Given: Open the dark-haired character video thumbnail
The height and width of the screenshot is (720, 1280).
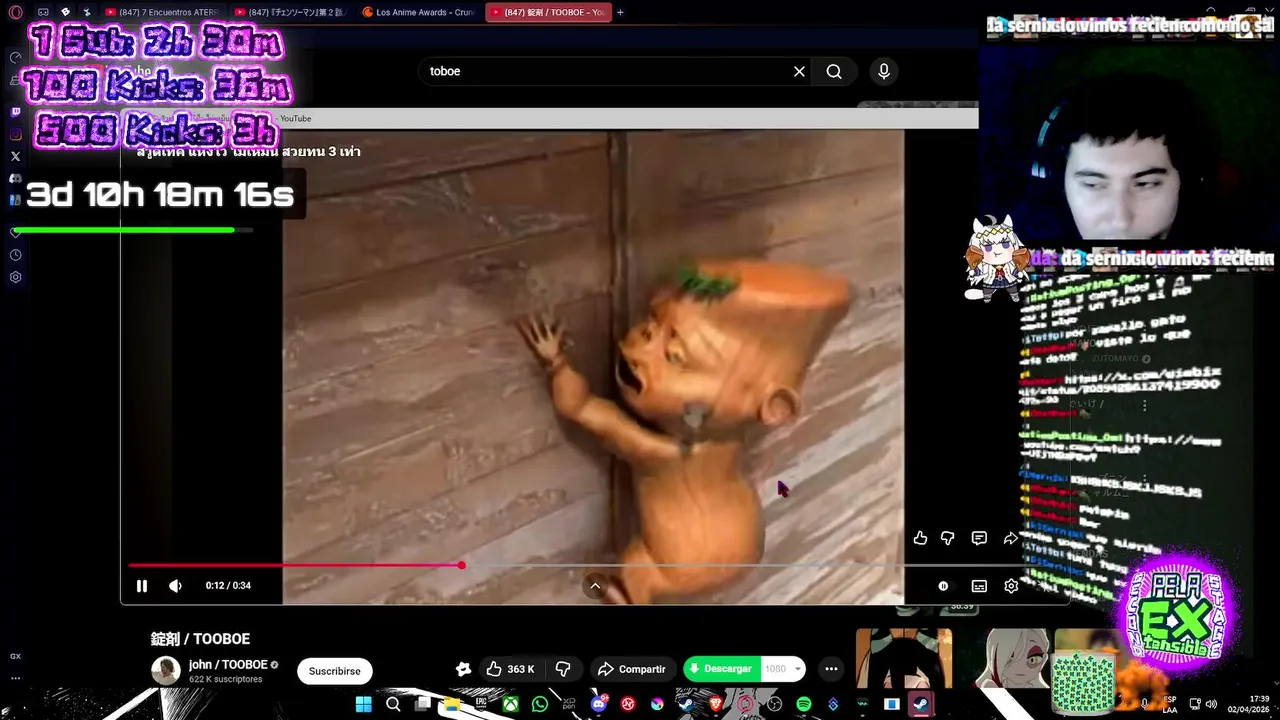Looking at the screenshot, I should (x=904, y=658).
